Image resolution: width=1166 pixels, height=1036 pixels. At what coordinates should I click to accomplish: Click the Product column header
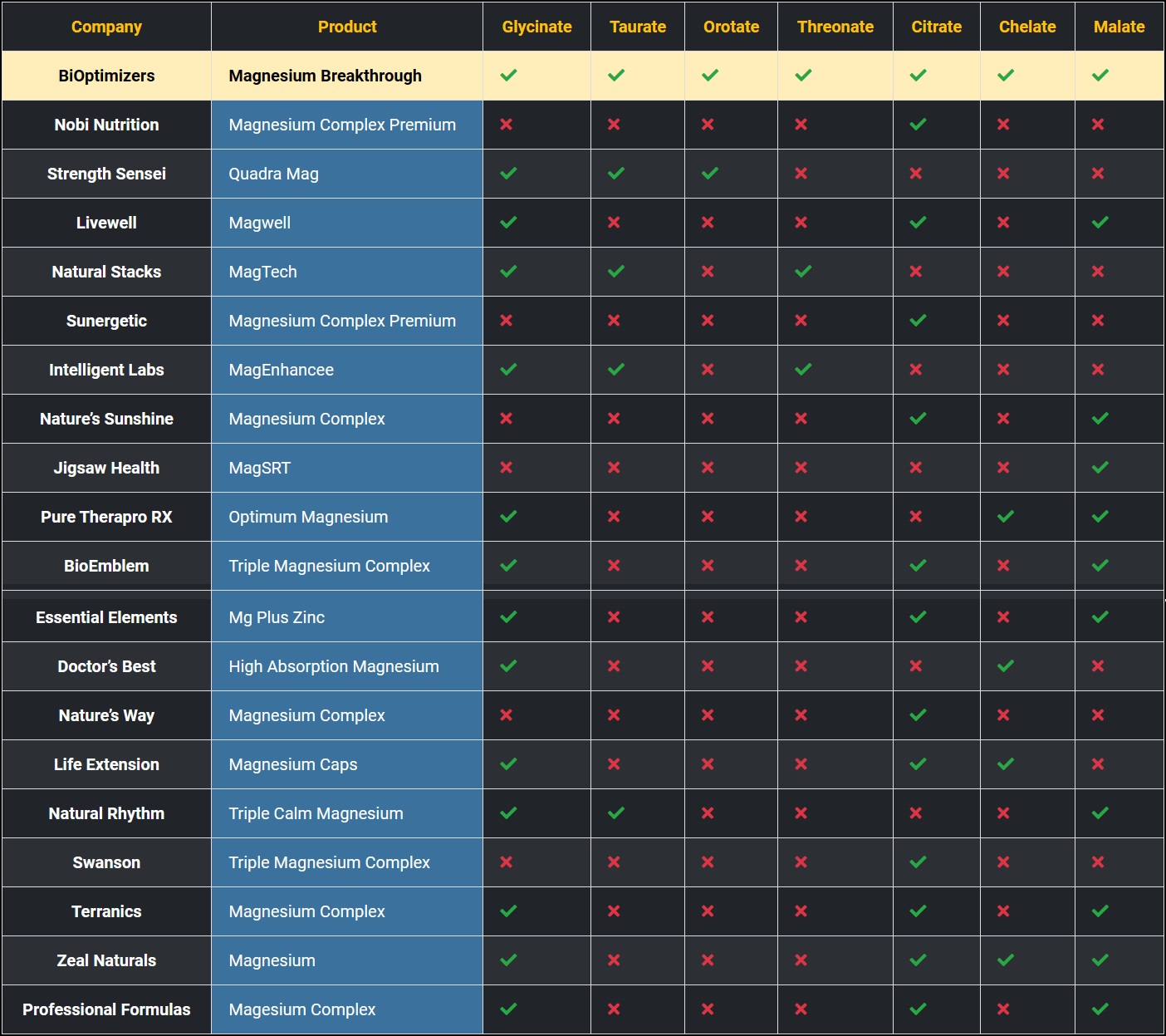point(347,27)
